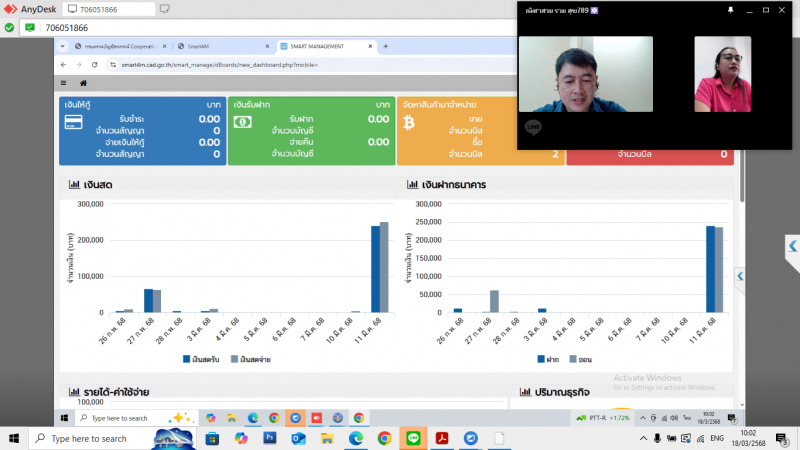Open the notification center icon
The image size is (800, 450).
pos(782,438)
